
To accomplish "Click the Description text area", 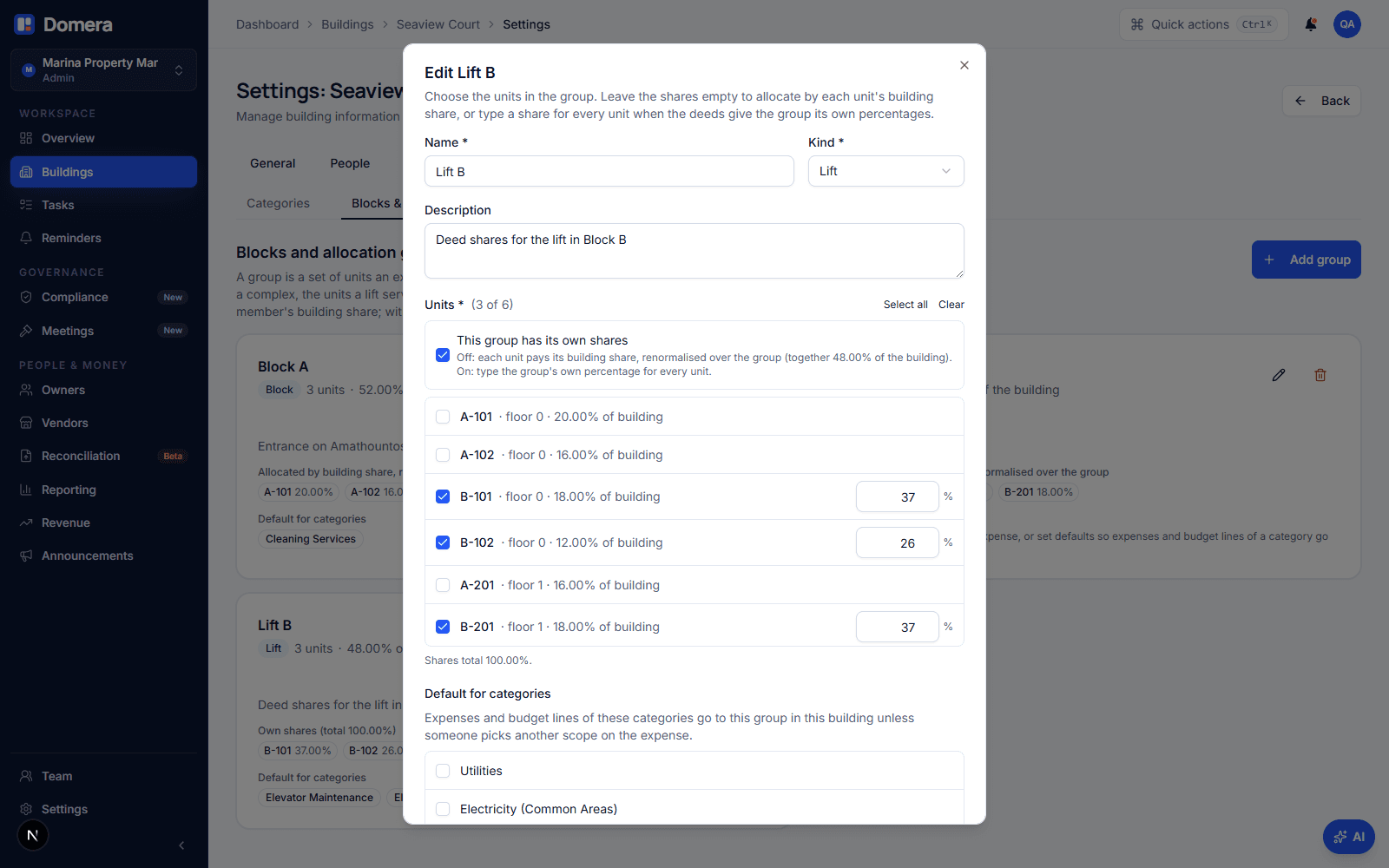I will [x=694, y=251].
